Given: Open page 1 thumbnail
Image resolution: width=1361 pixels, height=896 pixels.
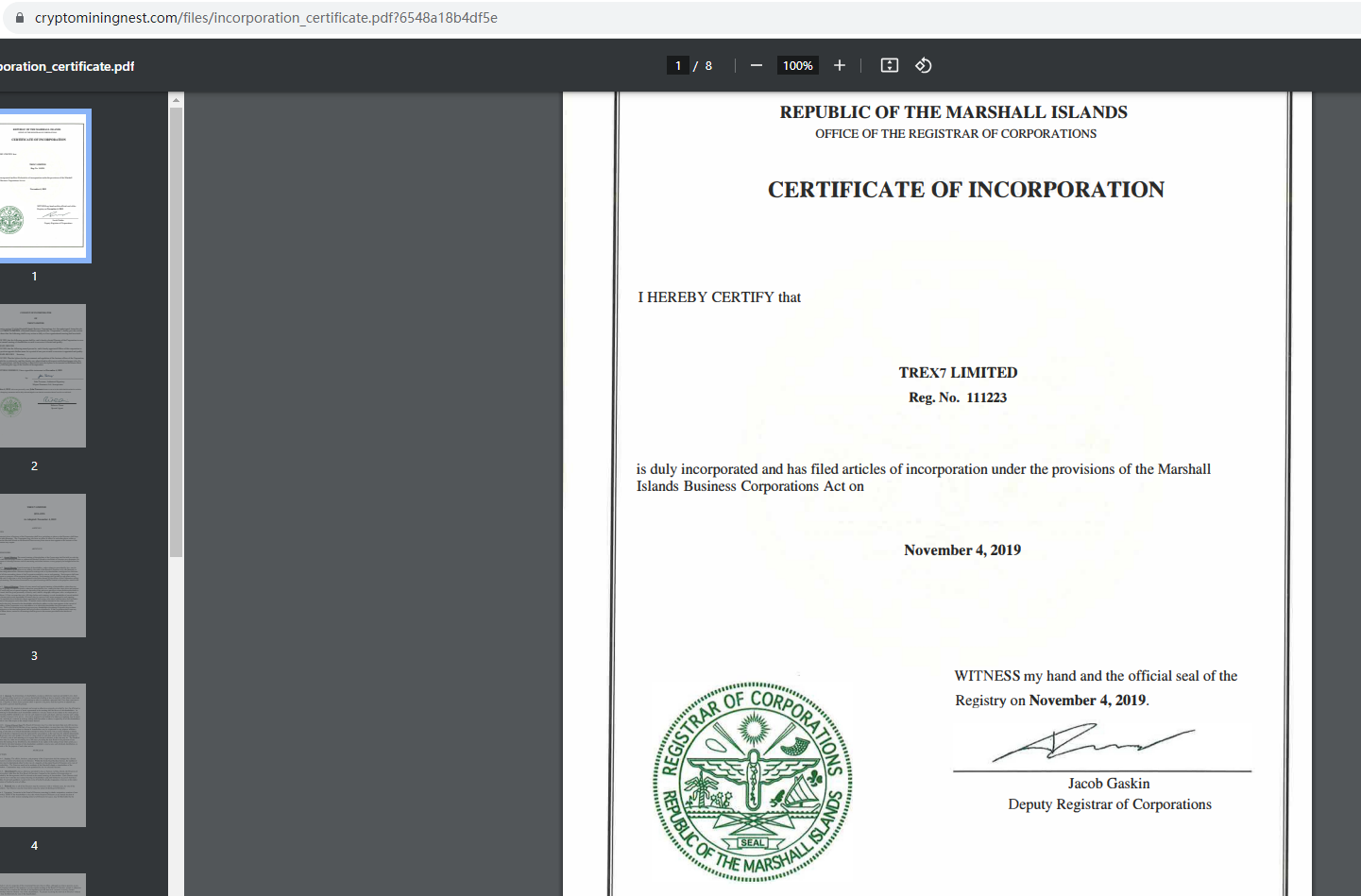Looking at the screenshot, I should (x=43, y=185).
